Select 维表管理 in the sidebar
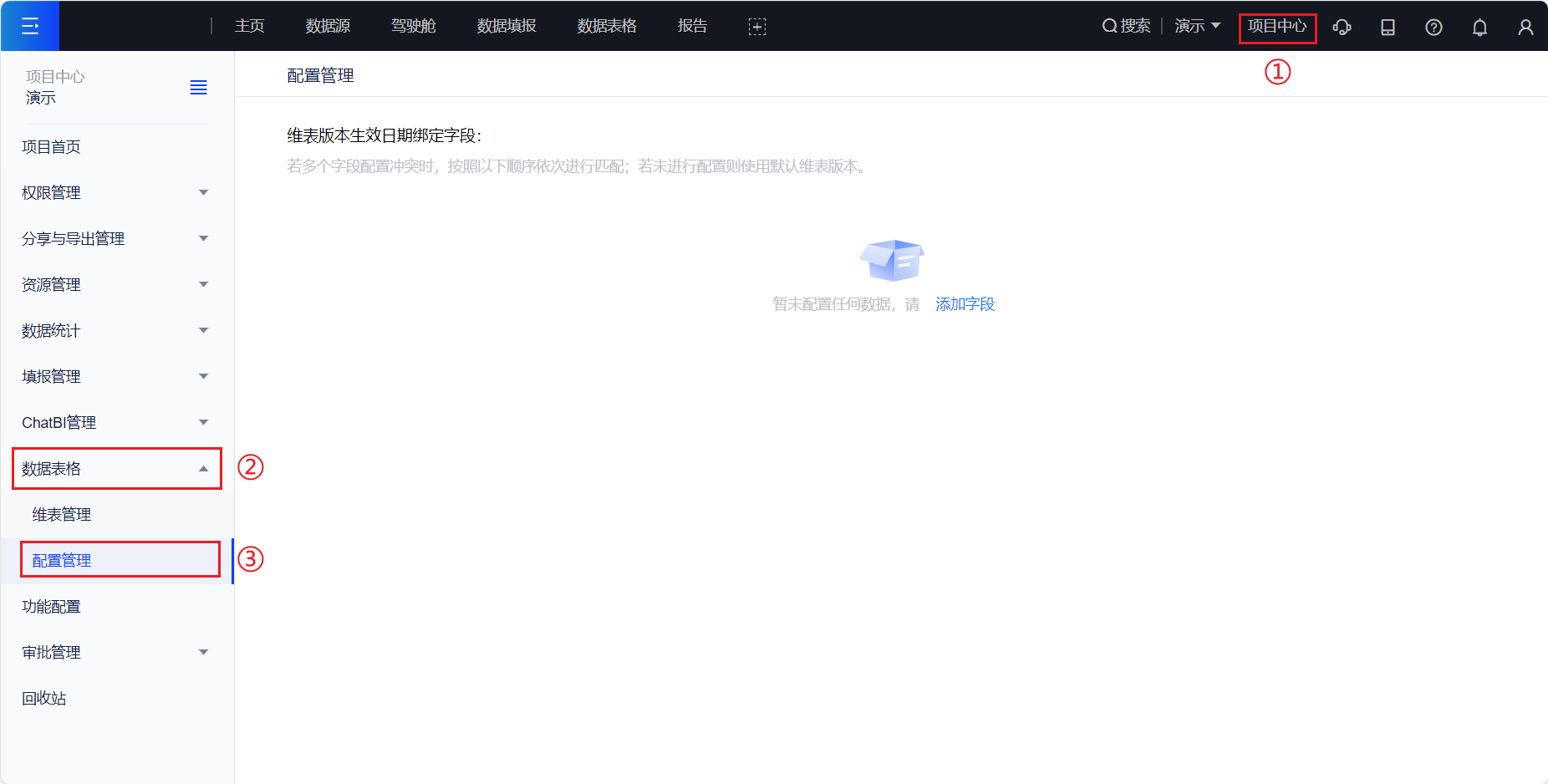This screenshot has width=1548, height=784. (62, 515)
